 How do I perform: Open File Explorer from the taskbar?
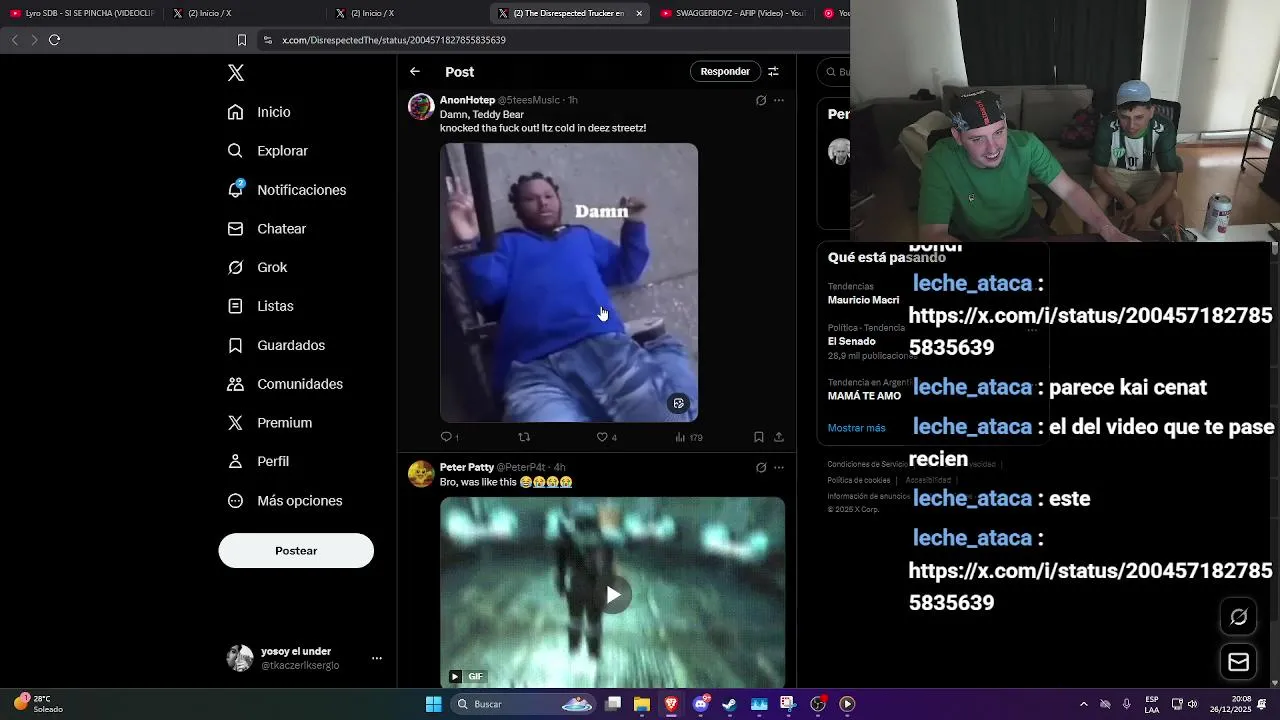coord(642,704)
